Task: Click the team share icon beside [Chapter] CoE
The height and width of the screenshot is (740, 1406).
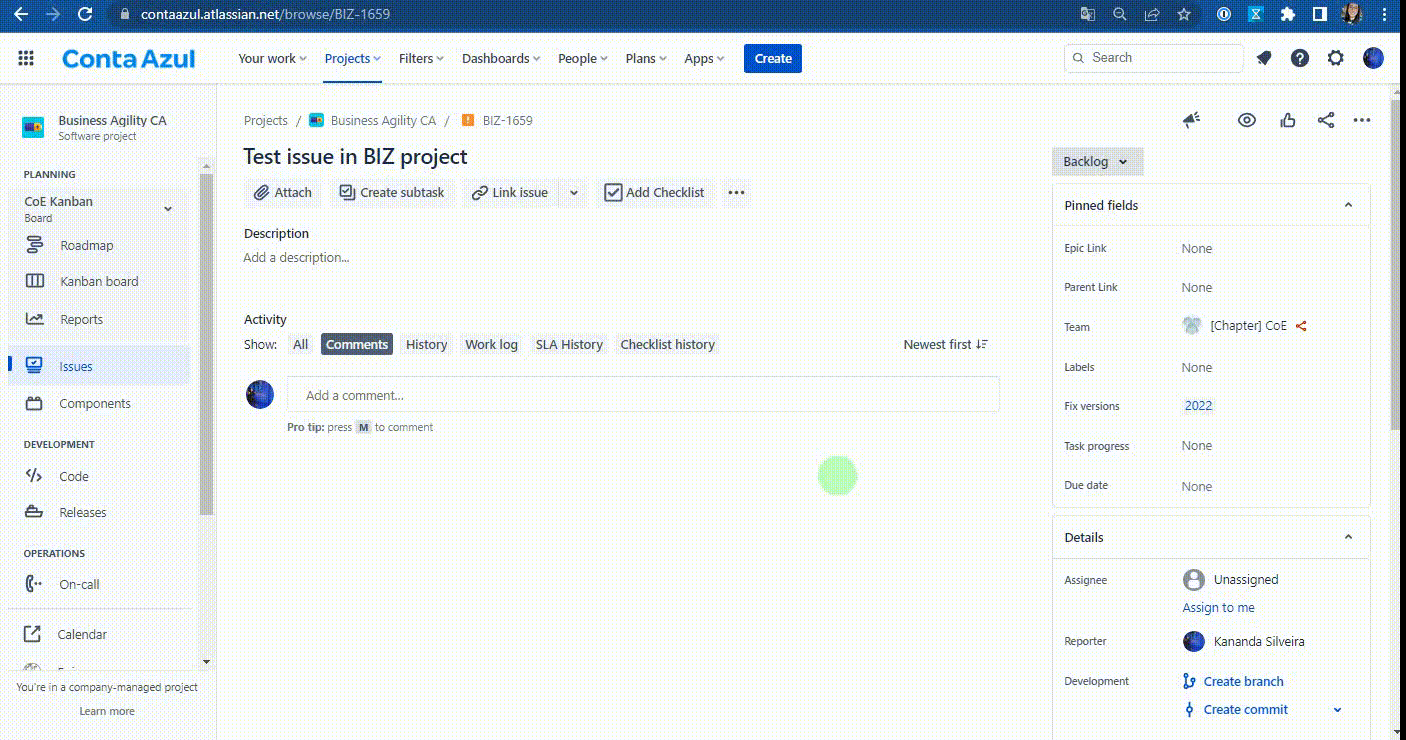Action: [x=1301, y=326]
